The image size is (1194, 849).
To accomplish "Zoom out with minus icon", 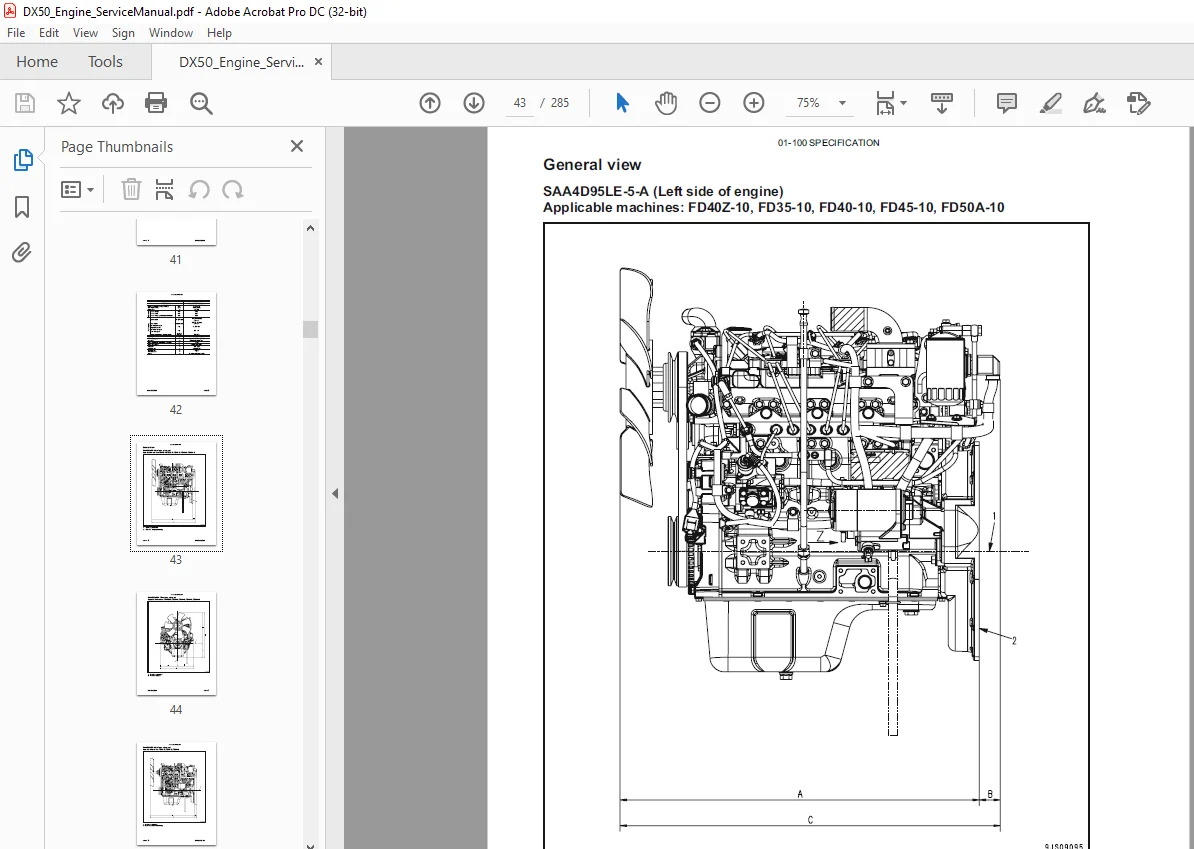I will [710, 103].
